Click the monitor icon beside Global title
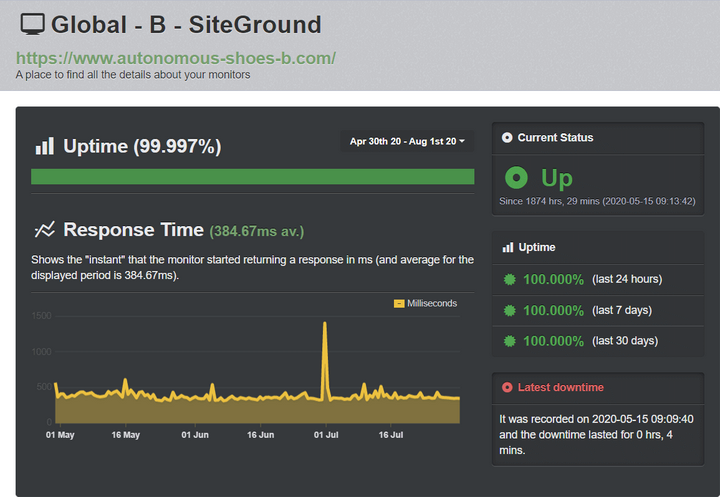This screenshot has width=720, height=497. pyautogui.click(x=33, y=24)
